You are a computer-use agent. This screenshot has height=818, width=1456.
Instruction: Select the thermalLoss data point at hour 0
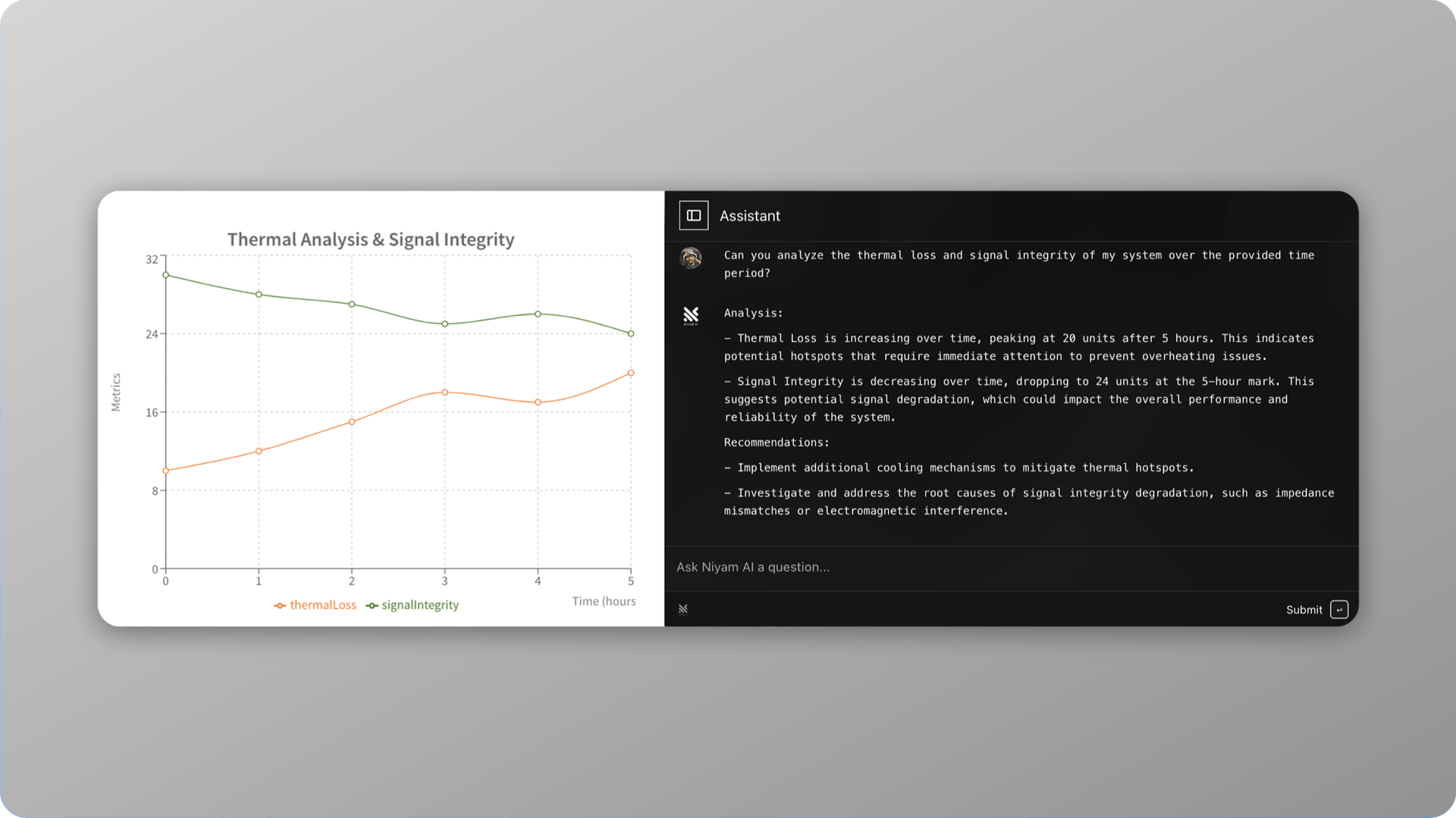pyautogui.click(x=166, y=471)
